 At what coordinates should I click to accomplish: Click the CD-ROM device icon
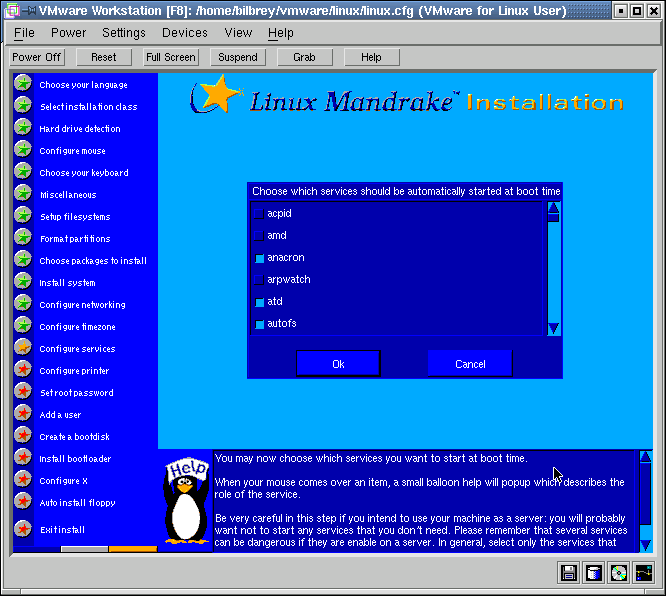coord(619,573)
